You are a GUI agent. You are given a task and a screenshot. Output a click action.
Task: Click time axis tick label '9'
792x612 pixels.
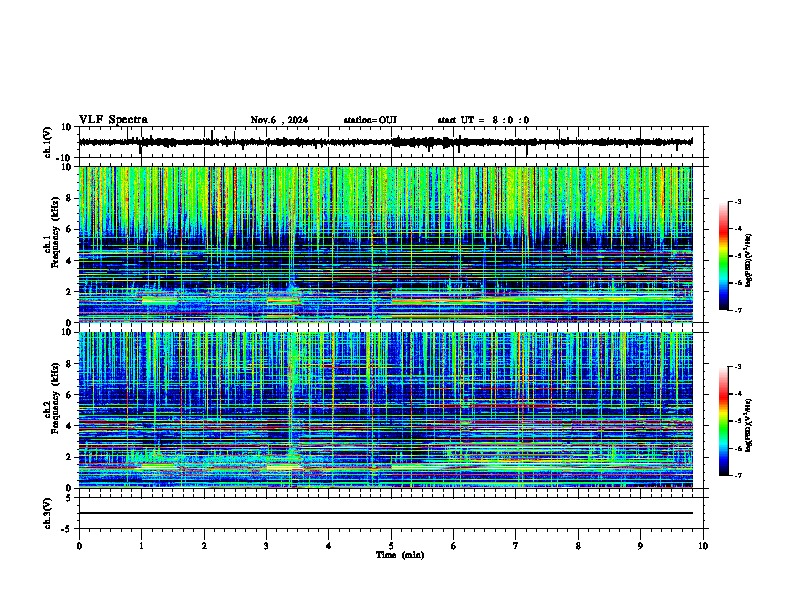(x=640, y=546)
